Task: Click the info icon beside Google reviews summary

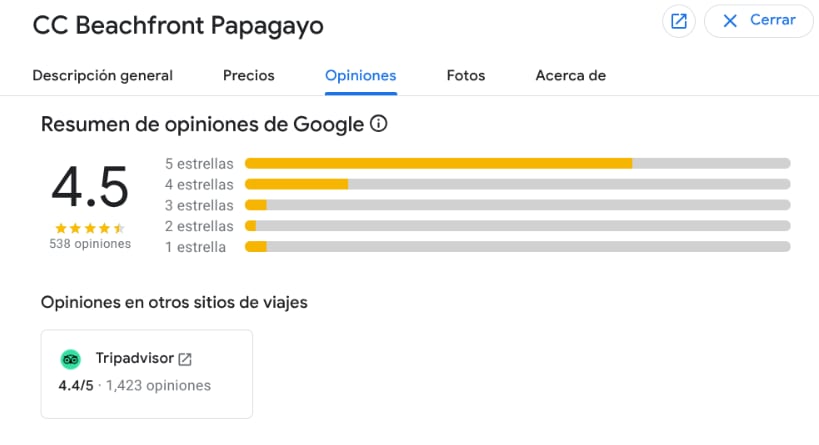Action: 378,124
